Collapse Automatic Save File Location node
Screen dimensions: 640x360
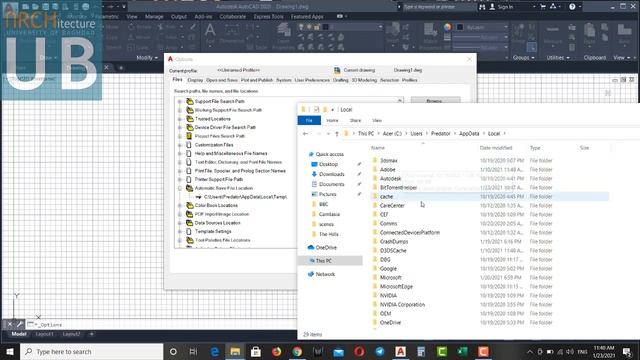coord(180,188)
